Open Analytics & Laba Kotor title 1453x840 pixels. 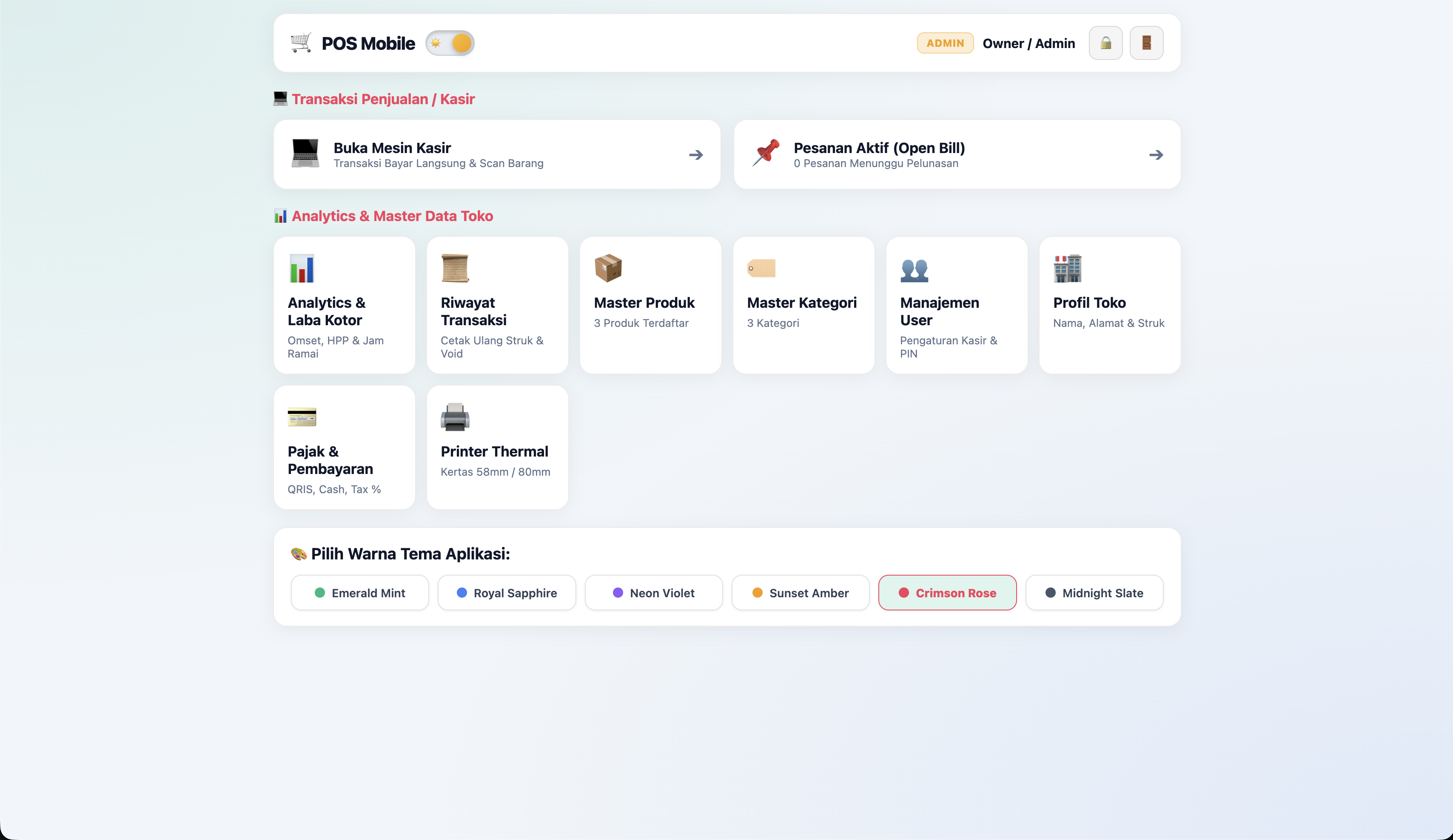(326, 311)
